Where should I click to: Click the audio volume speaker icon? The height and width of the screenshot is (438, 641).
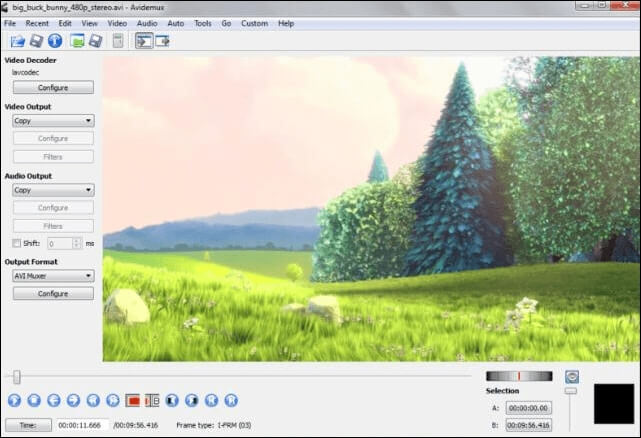(572, 377)
